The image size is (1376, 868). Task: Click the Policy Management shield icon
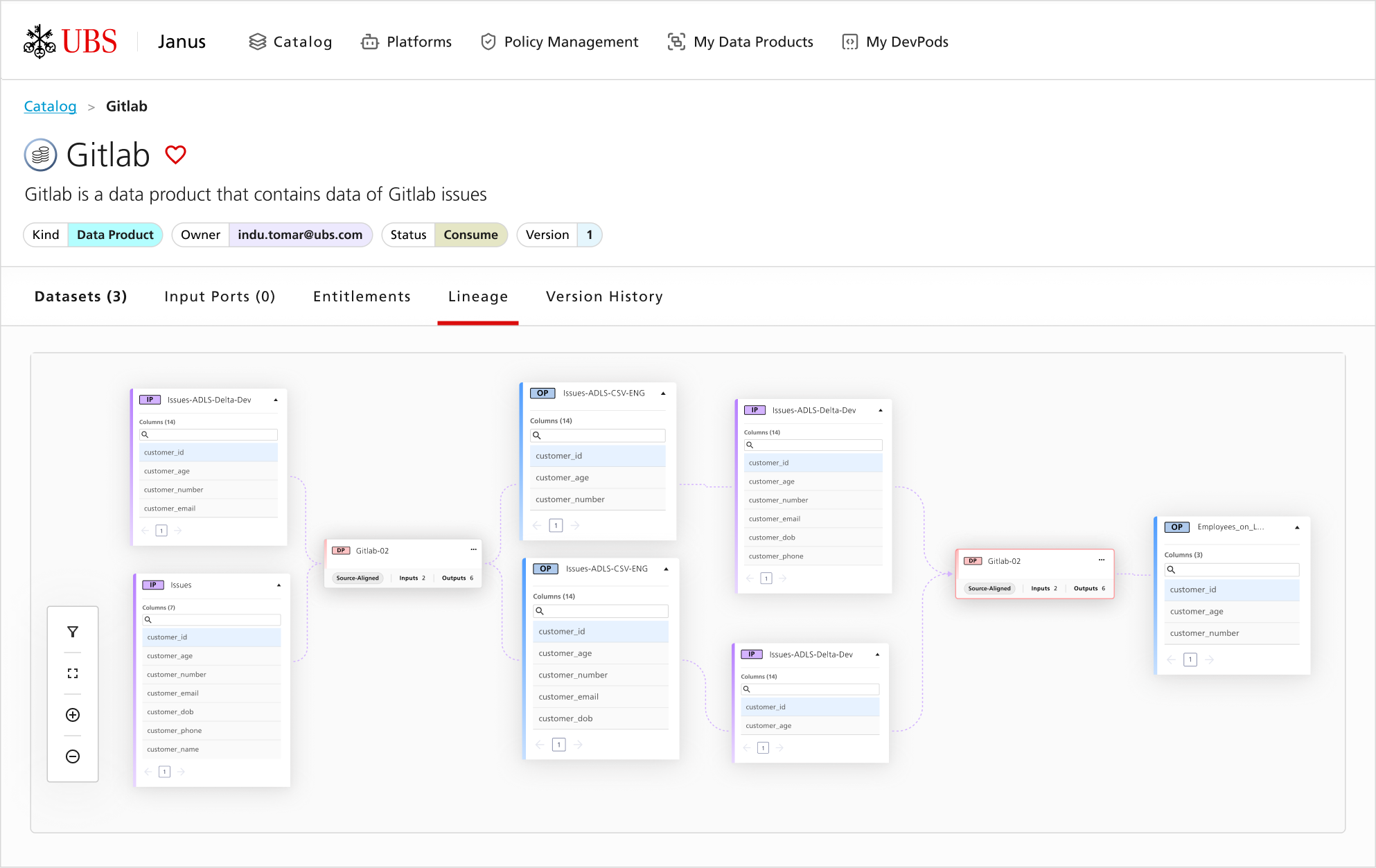[x=488, y=42]
